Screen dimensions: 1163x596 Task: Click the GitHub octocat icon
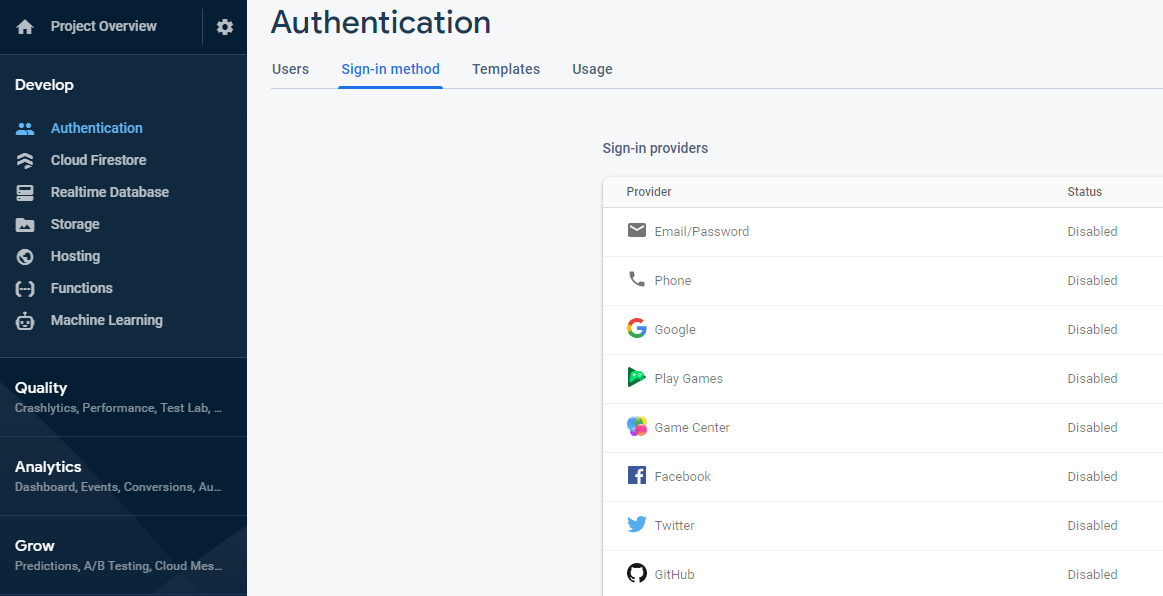pyautogui.click(x=636, y=573)
